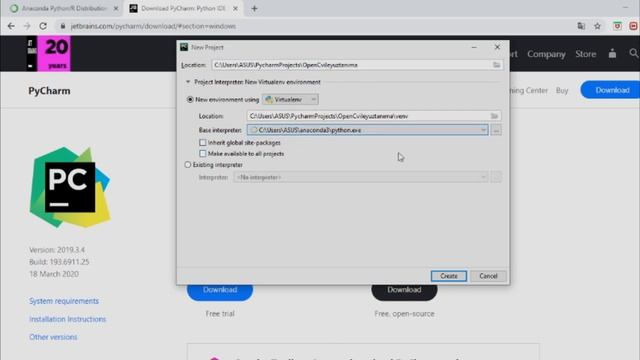Open the Store menu item
Viewport: 640px width, 360px height.
point(585,54)
